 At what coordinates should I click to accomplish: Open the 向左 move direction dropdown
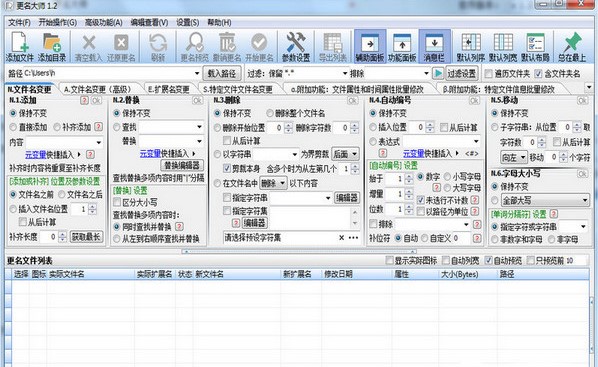513,157
